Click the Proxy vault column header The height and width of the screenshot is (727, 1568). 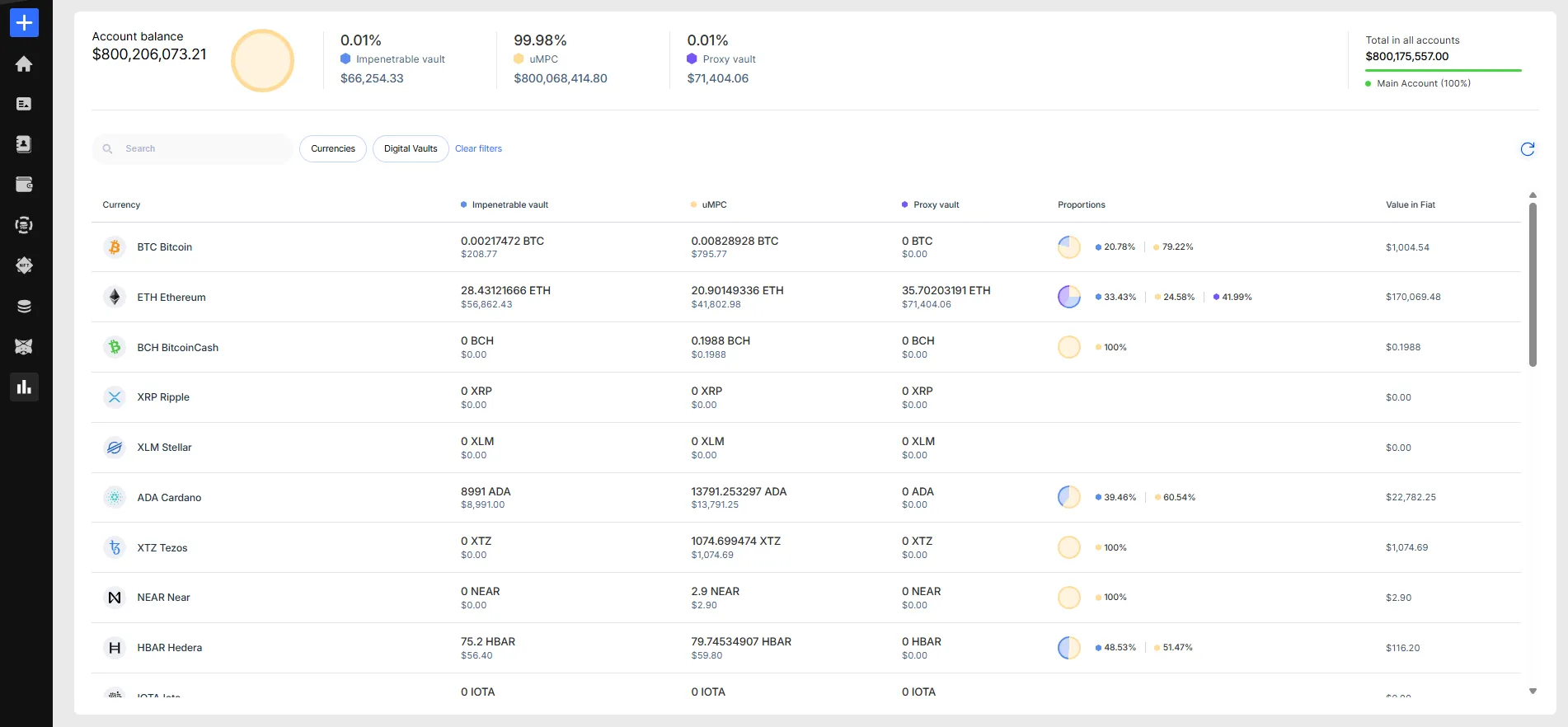[x=930, y=205]
